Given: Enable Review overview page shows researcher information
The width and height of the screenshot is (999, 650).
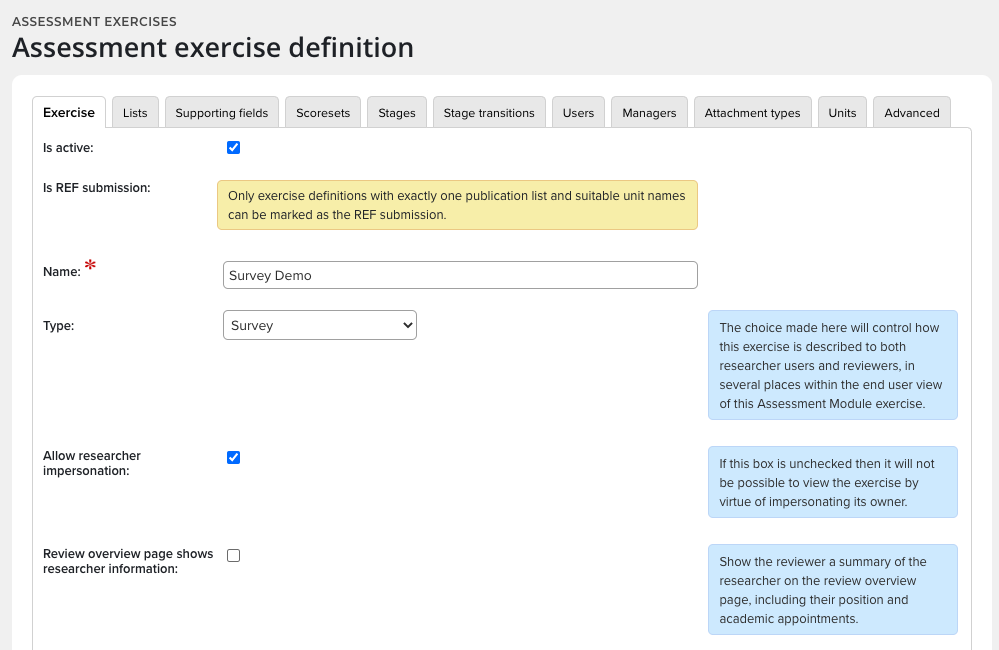Looking at the screenshot, I should (234, 556).
